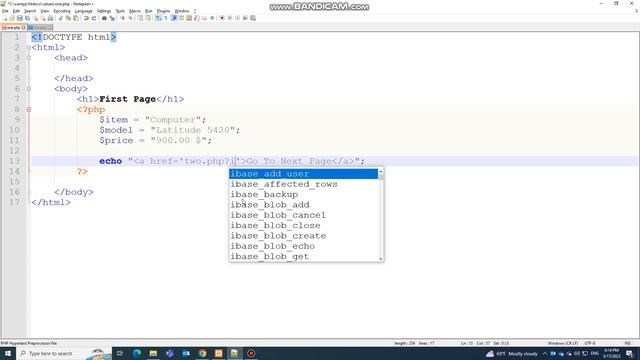Open the Language menu
The height and width of the screenshot is (360, 640).
84,11
